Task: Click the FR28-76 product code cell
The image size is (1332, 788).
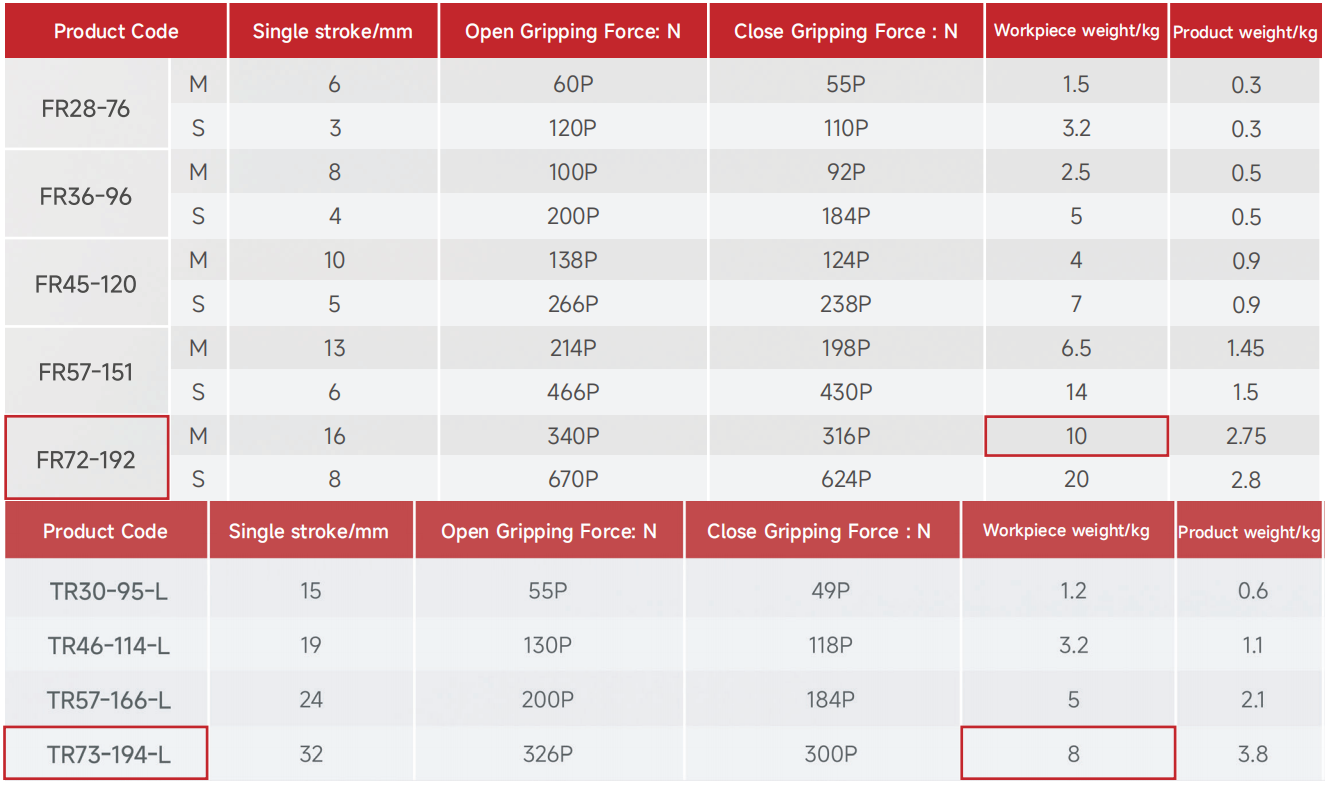Action: point(86,108)
